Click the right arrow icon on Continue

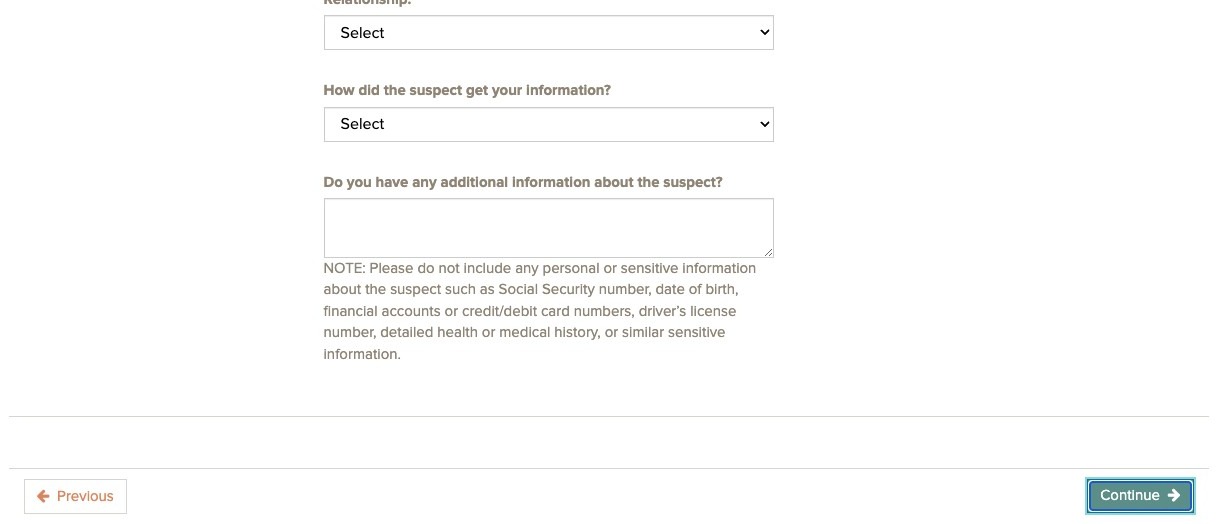pyautogui.click(x=1174, y=495)
